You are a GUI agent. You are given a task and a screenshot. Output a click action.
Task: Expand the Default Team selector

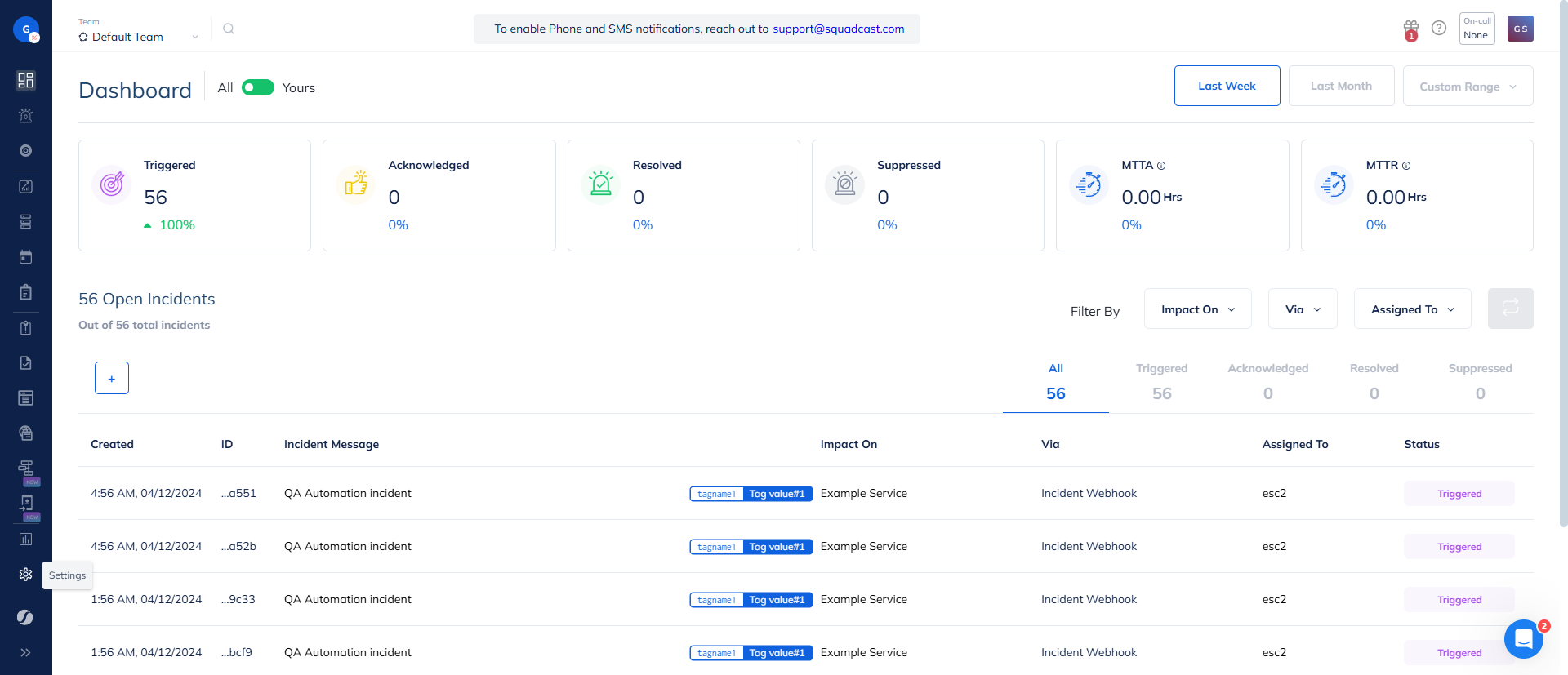139,37
